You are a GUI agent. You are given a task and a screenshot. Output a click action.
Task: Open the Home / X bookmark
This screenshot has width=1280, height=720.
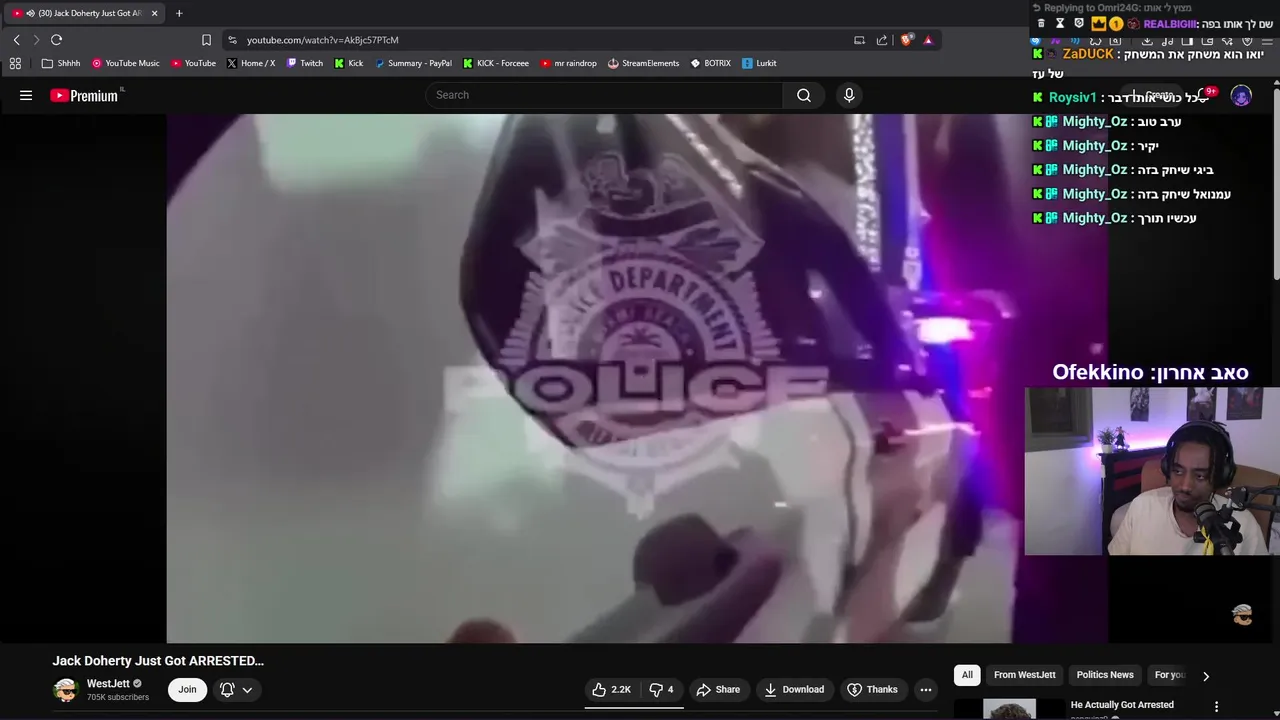(251, 63)
